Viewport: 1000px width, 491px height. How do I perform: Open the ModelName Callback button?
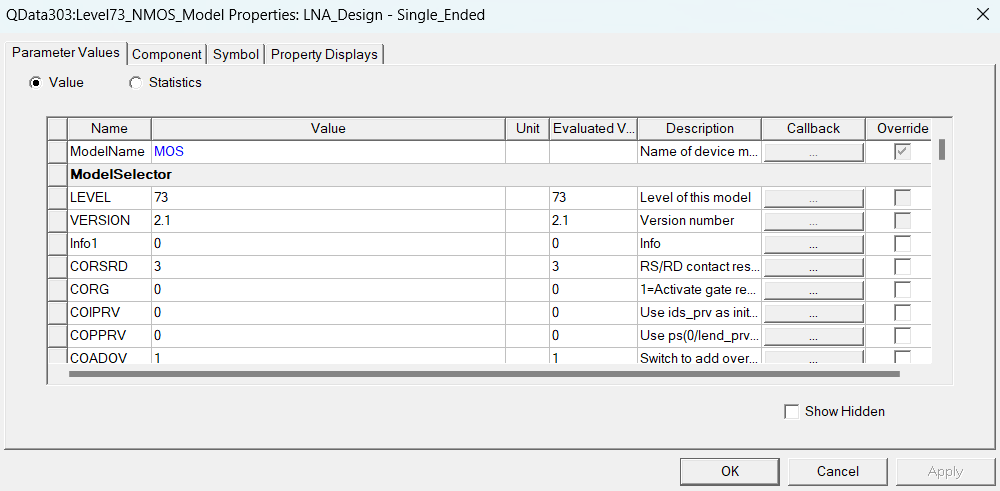[813, 152]
